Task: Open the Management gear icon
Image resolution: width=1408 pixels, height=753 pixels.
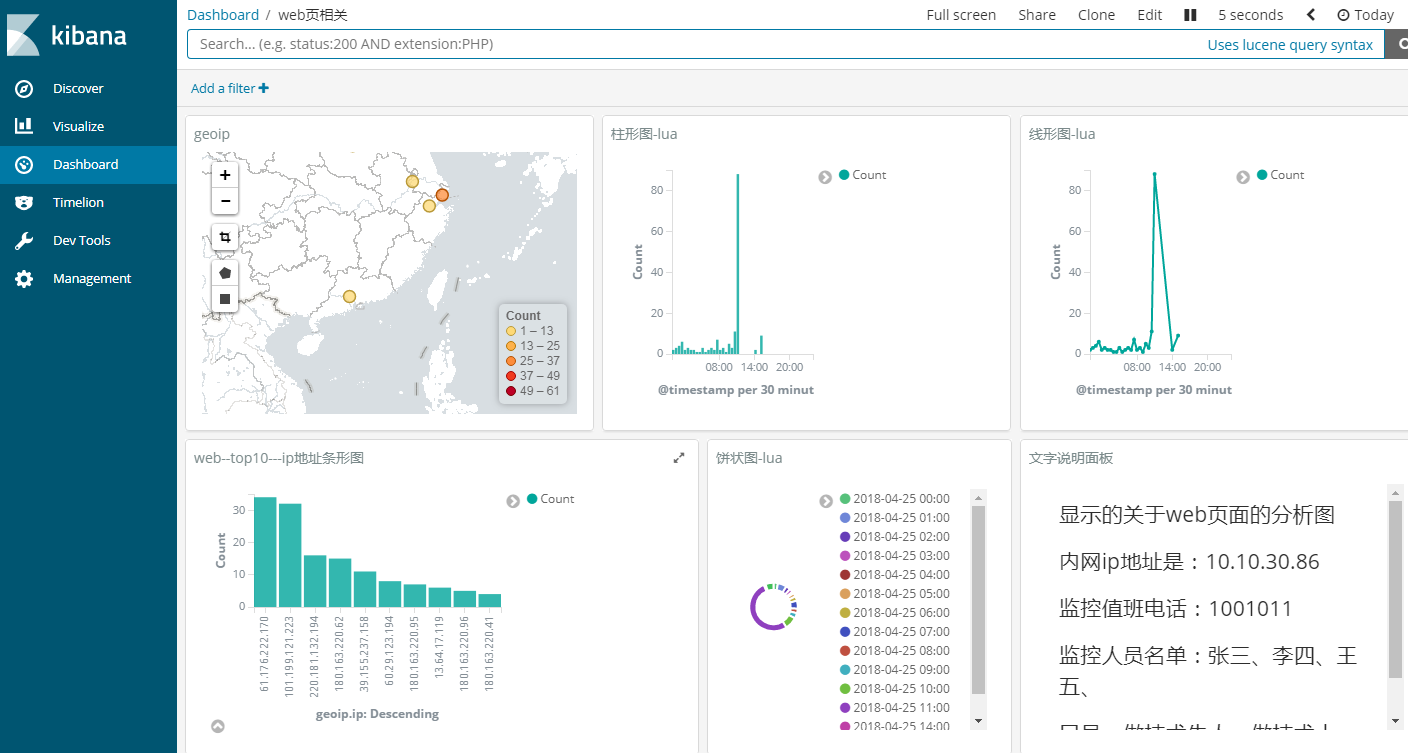Action: 24,279
